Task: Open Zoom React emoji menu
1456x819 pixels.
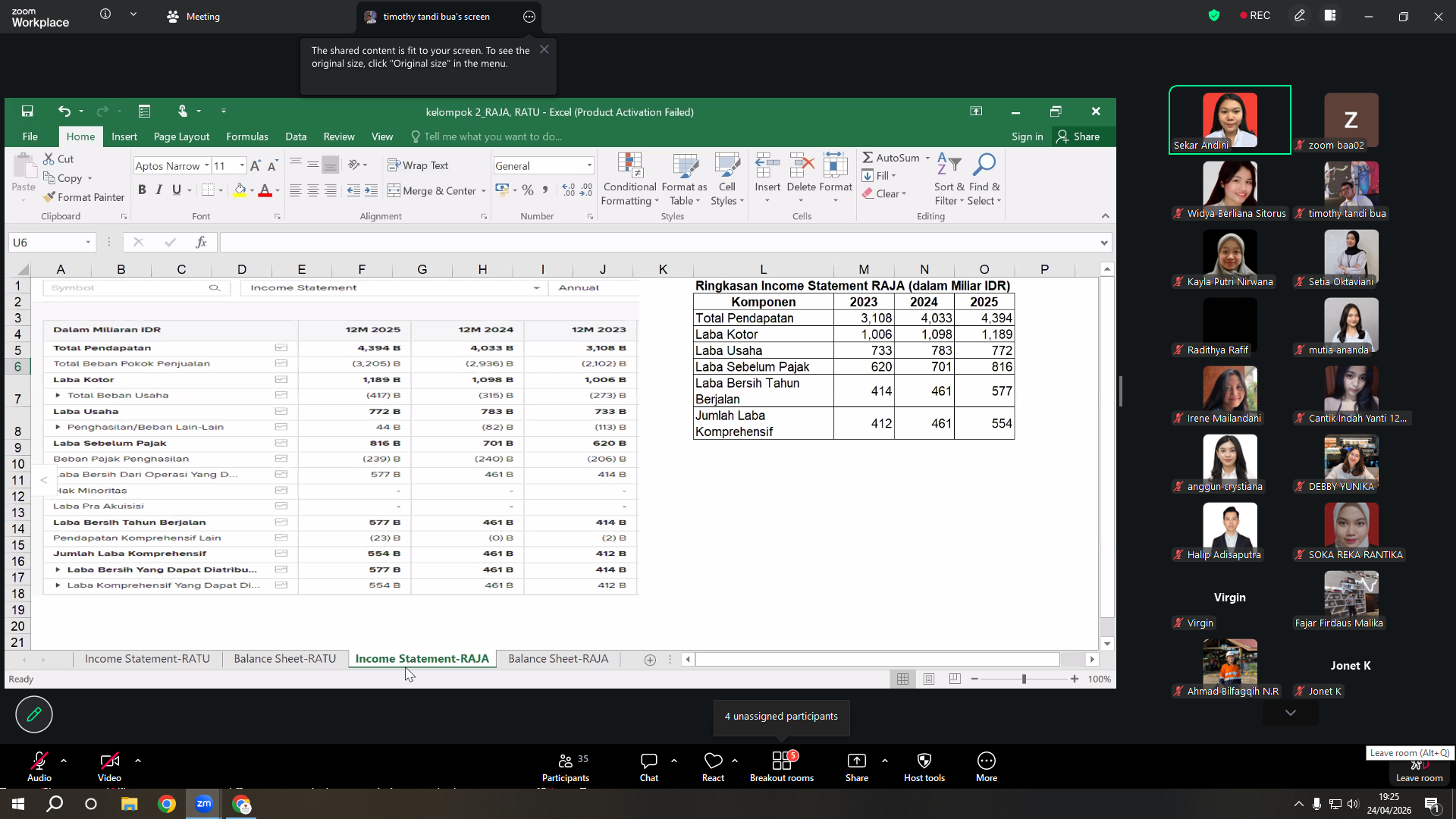Action: [x=713, y=767]
